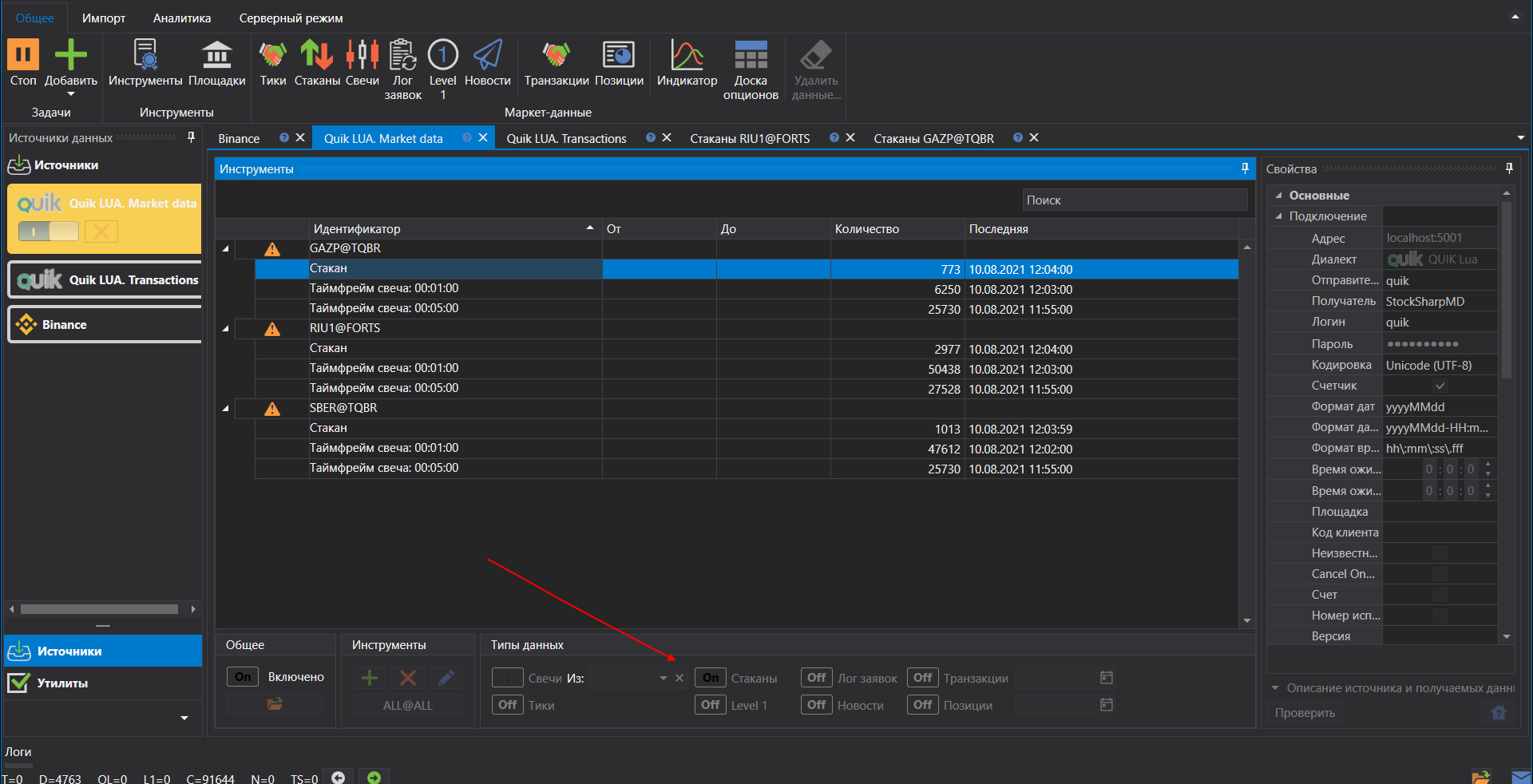The width and height of the screenshot is (1533, 784).
Task: Toggle the Новости Off switch
Action: 817,705
